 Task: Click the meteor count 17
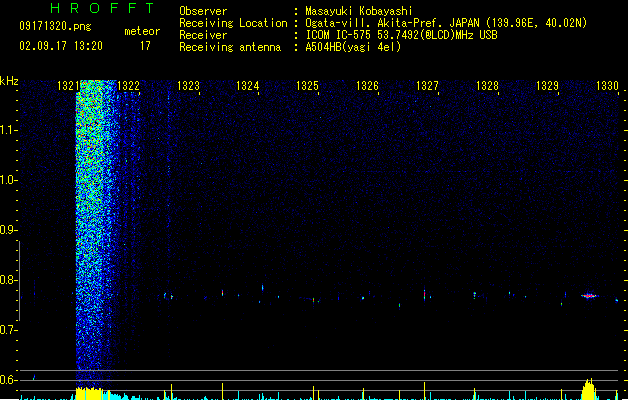click(x=145, y=46)
